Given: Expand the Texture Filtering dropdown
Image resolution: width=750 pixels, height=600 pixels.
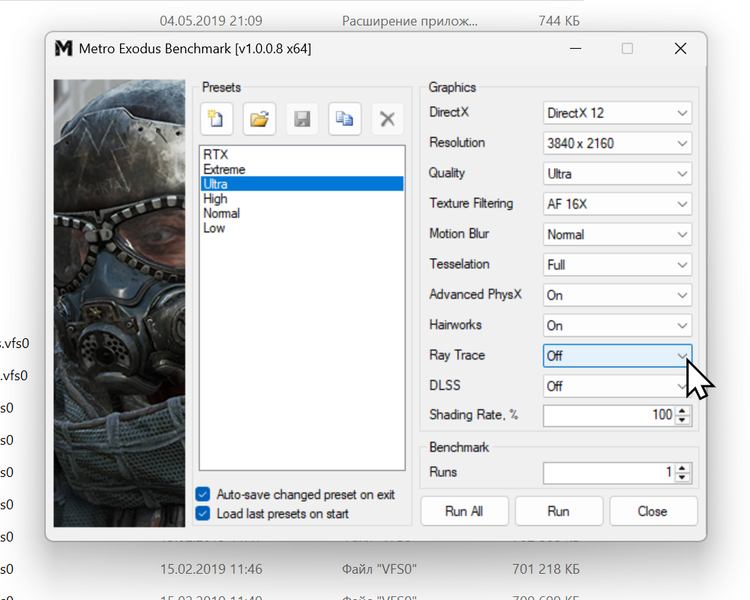Looking at the screenshot, I should click(x=617, y=204).
